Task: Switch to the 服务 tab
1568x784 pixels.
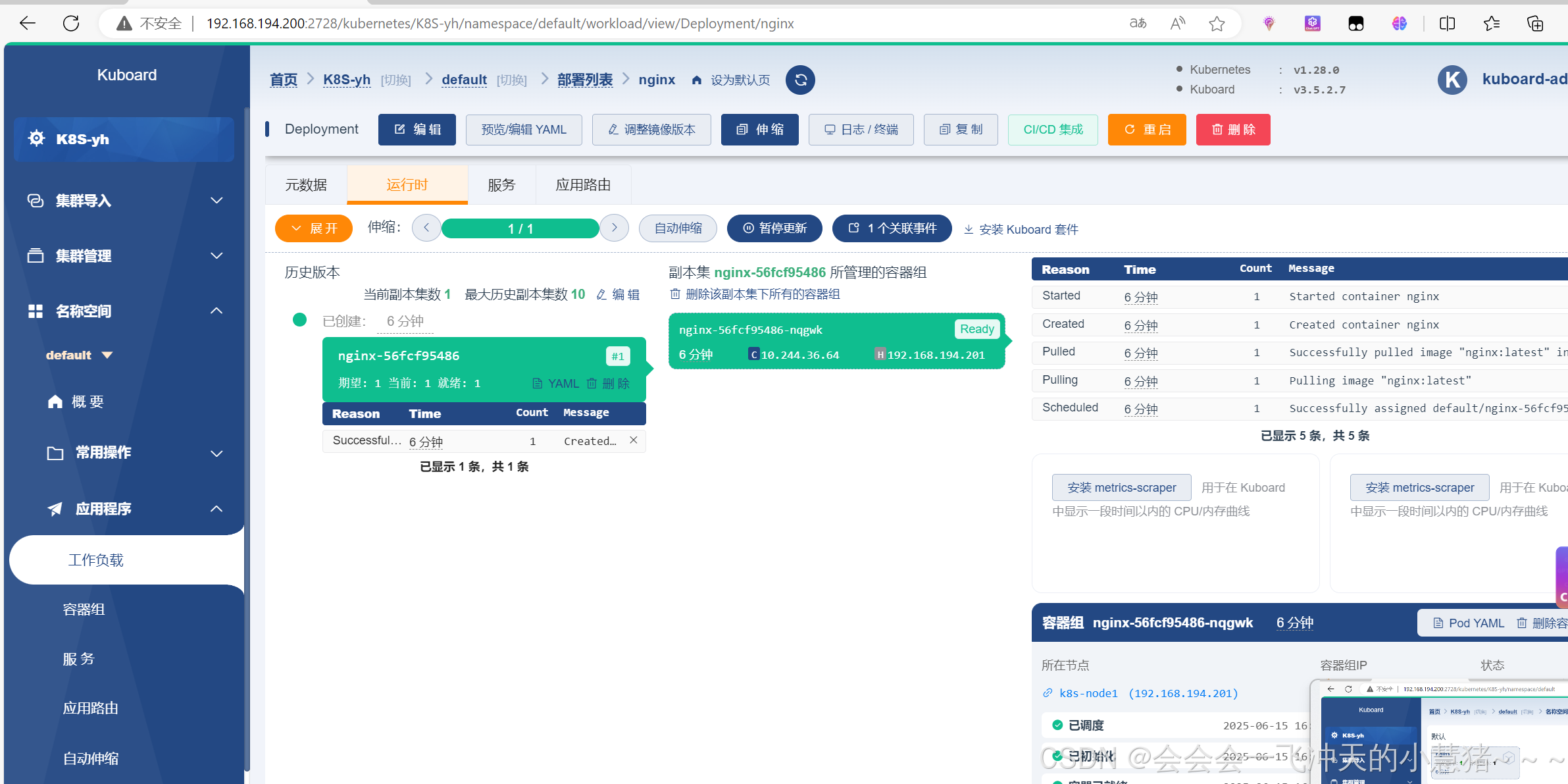Action: coord(501,185)
